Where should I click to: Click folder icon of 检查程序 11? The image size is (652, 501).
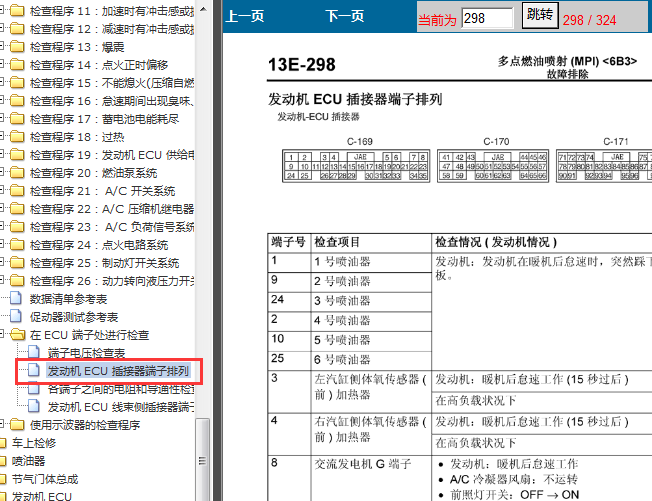click(17, 10)
